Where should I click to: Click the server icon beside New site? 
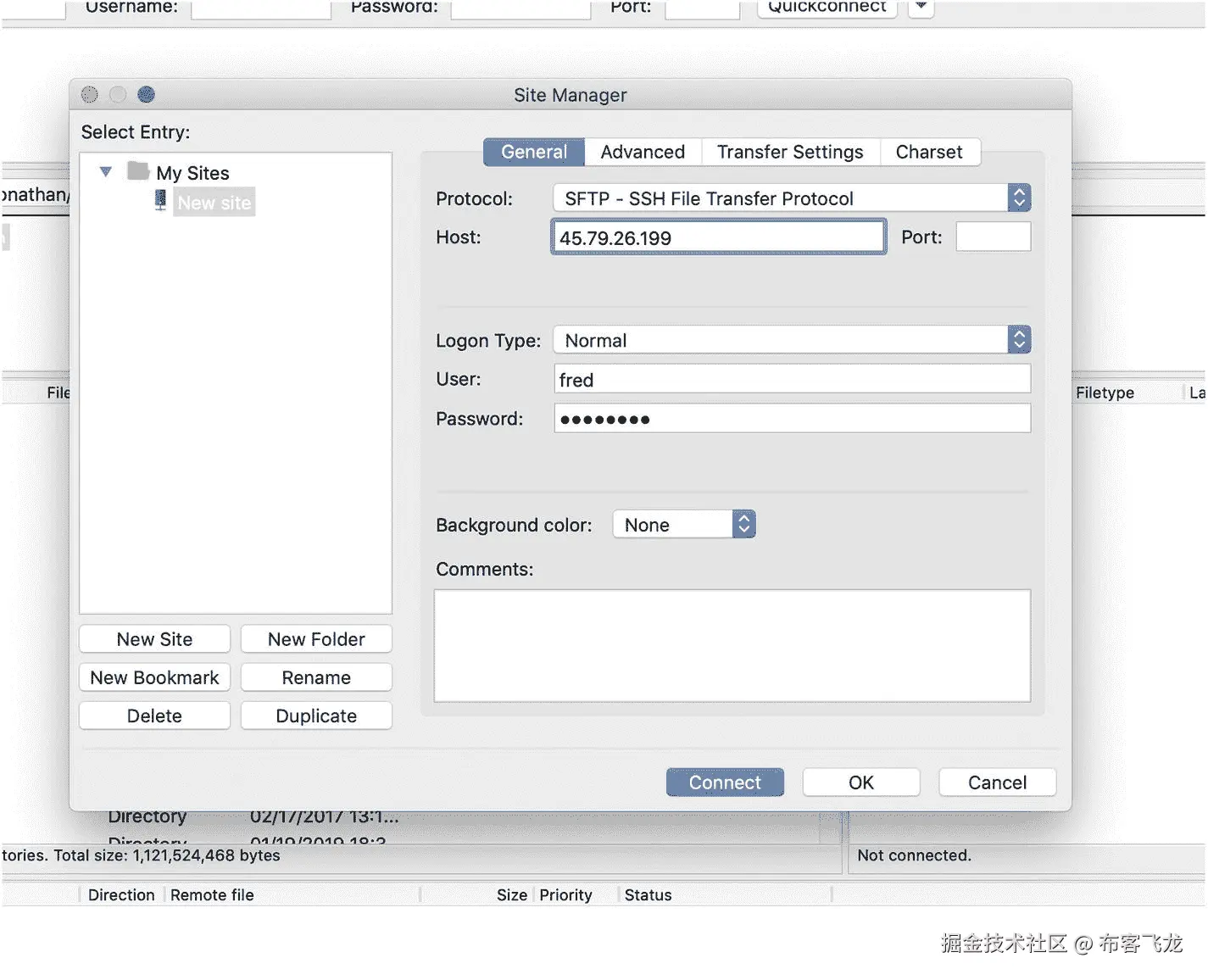[160, 200]
